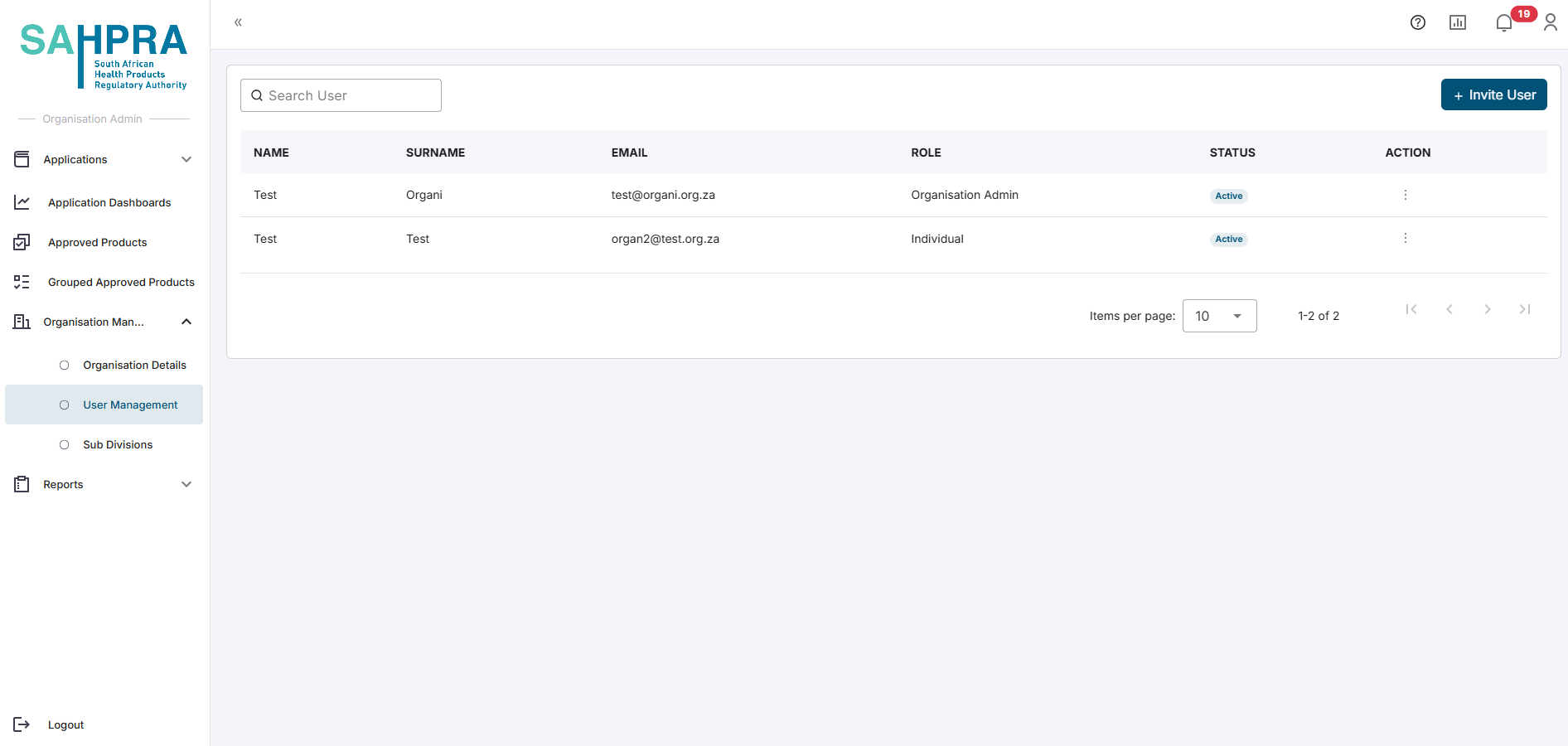Image resolution: width=1568 pixels, height=746 pixels.
Task: Click the Active badge for Organisation Admin
Action: pos(1228,196)
